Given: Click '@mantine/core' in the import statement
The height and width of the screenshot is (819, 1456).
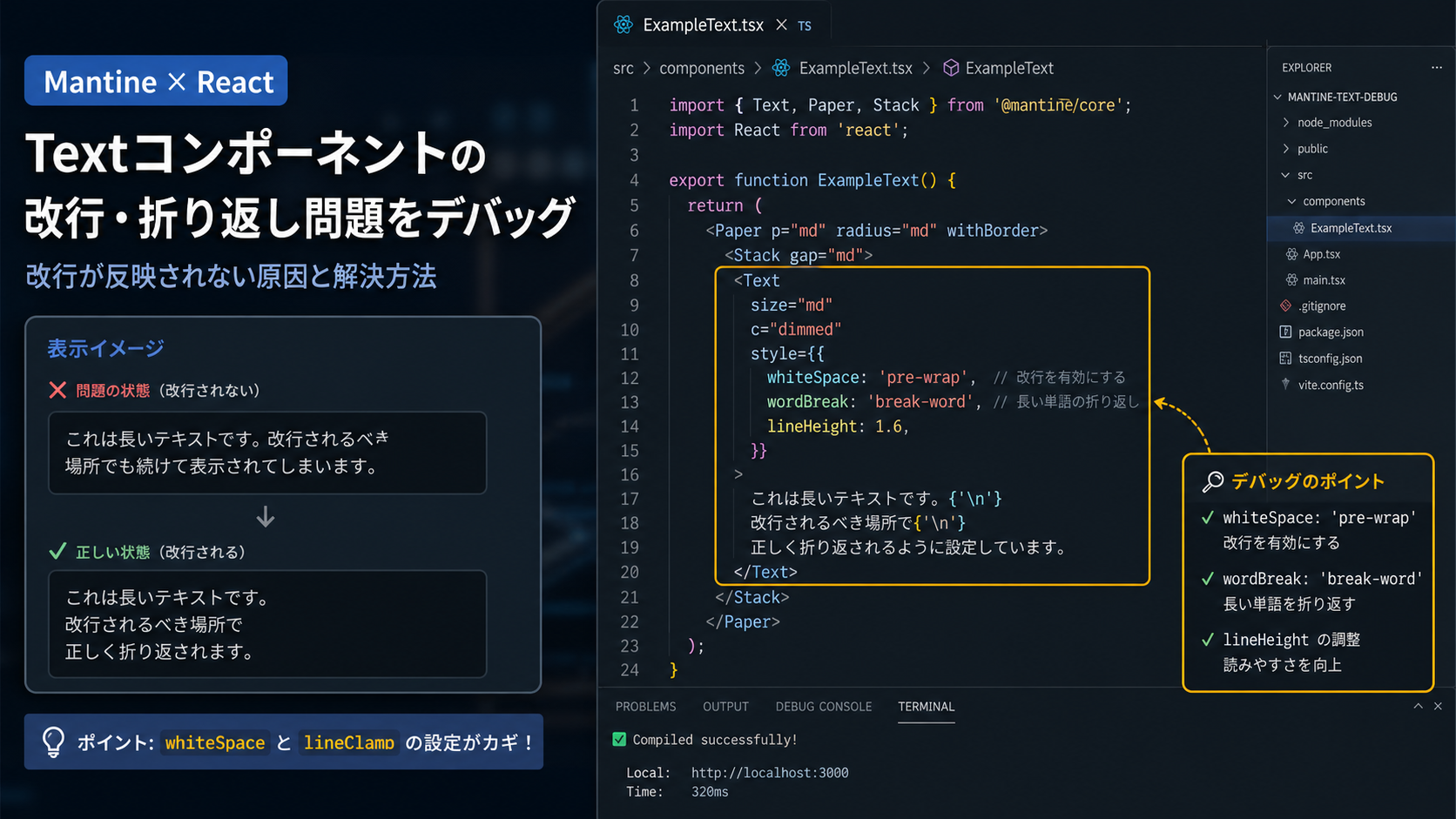Looking at the screenshot, I should tap(1058, 105).
